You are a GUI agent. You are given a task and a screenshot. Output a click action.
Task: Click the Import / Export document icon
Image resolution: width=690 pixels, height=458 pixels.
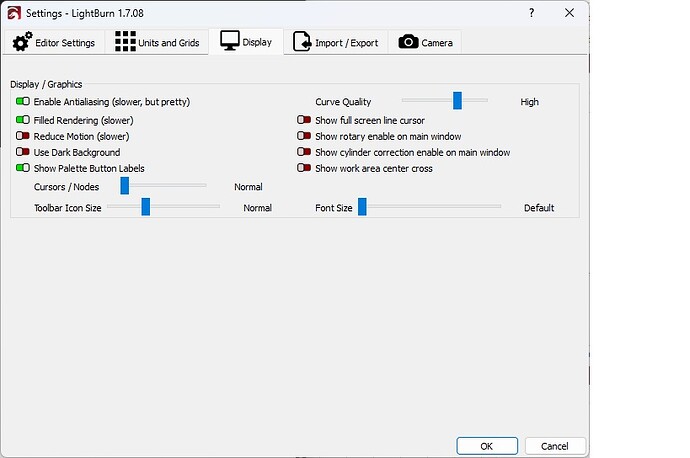coord(300,42)
